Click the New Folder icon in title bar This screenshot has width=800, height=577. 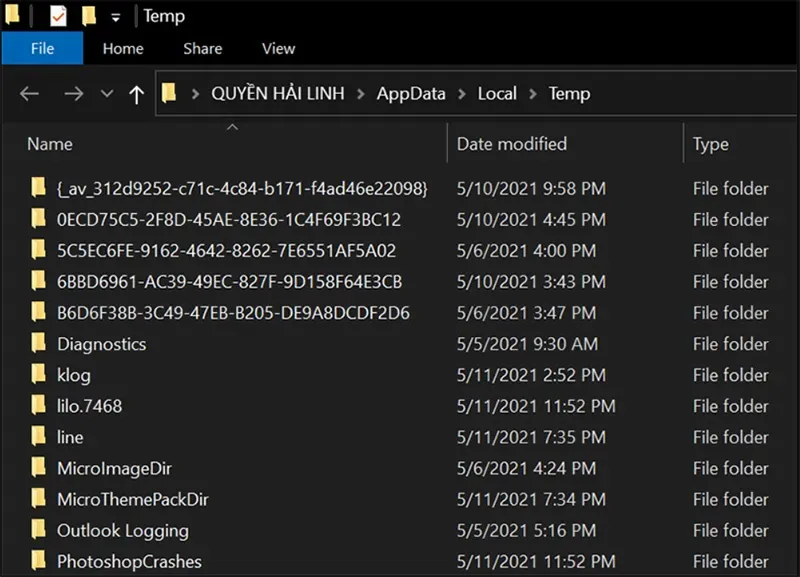pos(88,16)
